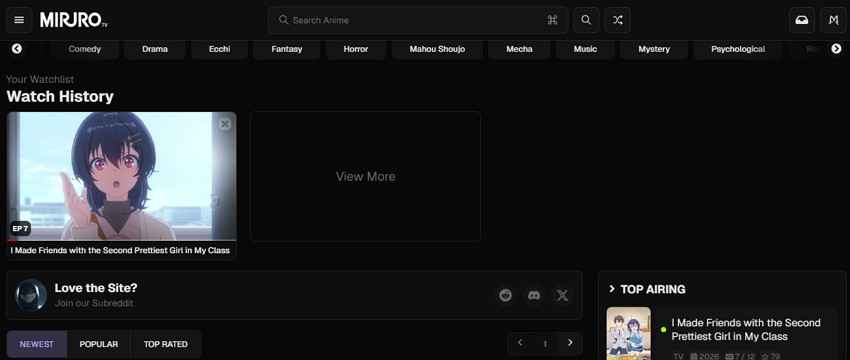This screenshot has height=360, width=850.
Task: Open the M profile avatar
Action: coord(834,20)
